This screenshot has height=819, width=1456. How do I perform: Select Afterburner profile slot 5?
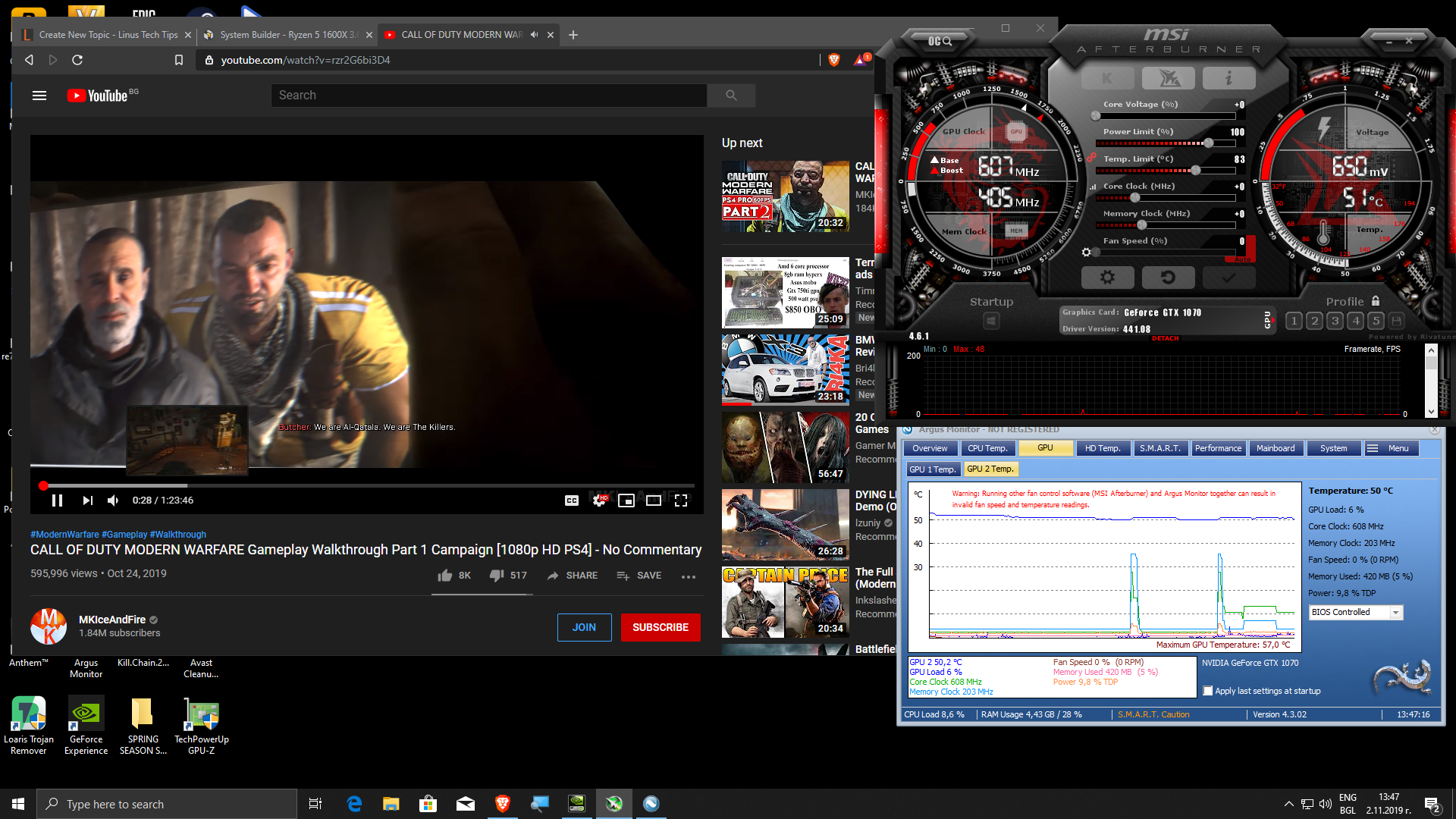point(1376,322)
